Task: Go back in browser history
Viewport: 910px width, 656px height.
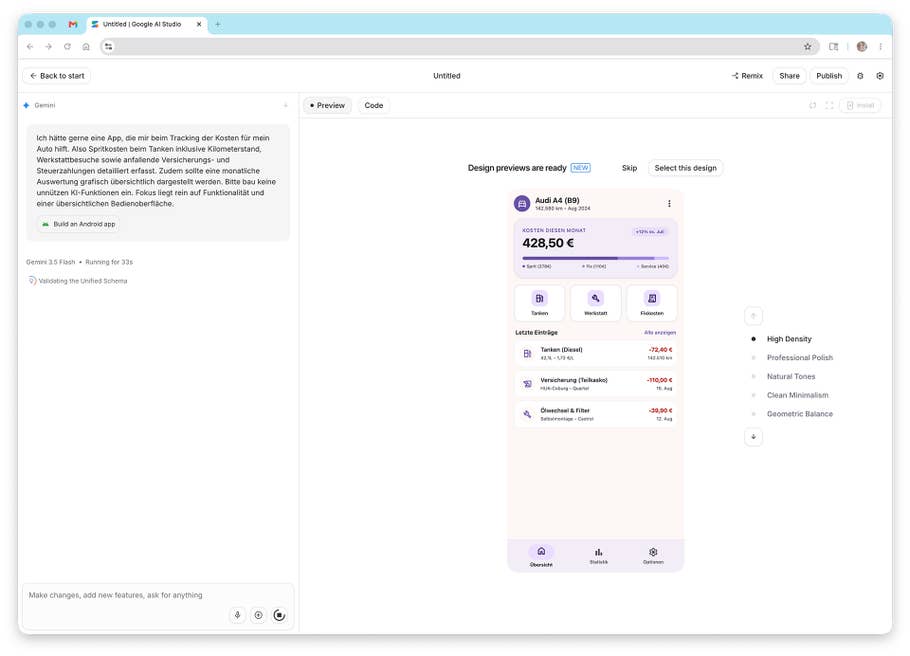Action: [x=30, y=46]
